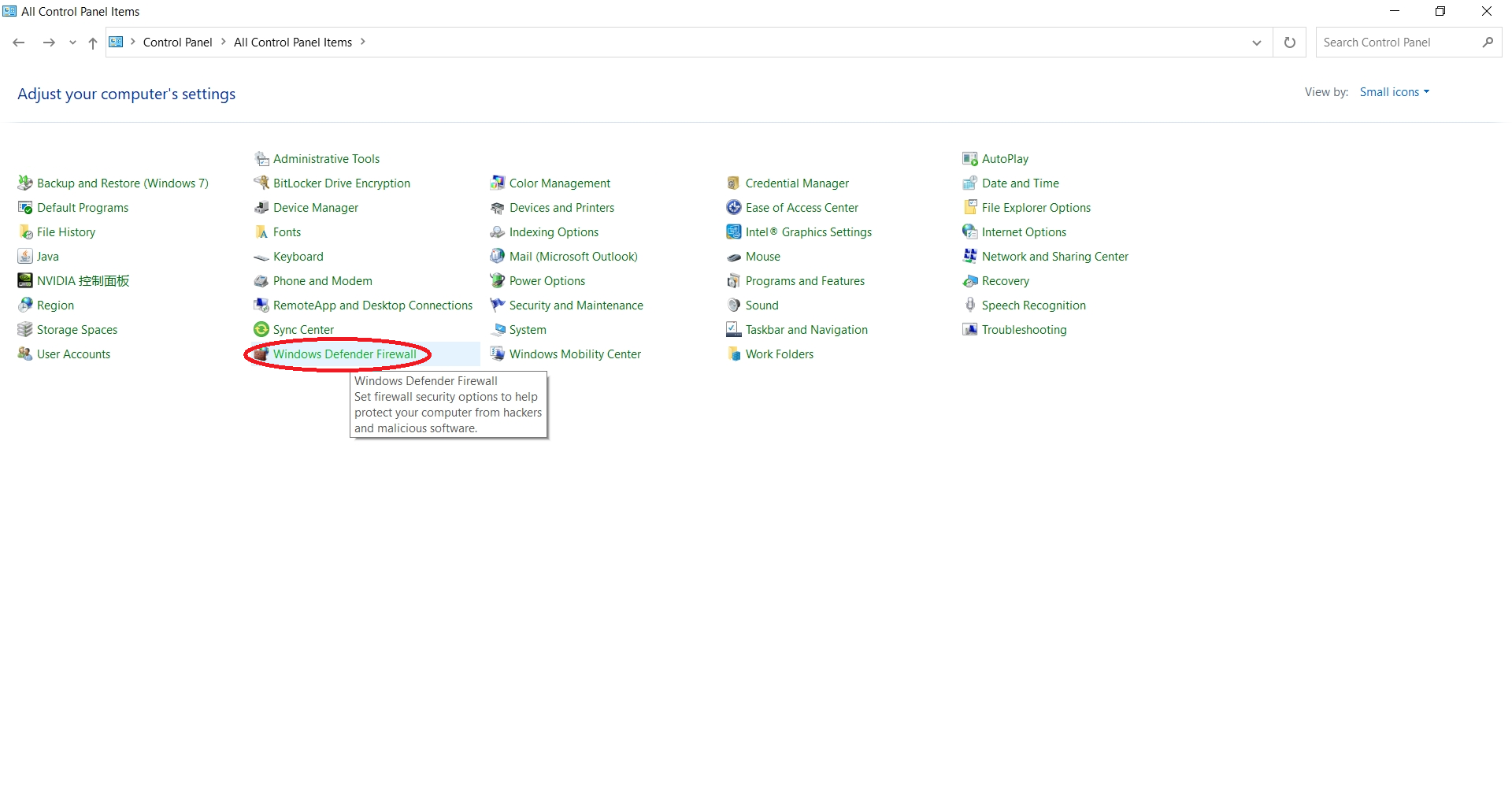Viewport: 1512px width, 811px height.
Task: Go forward with the Forward arrow
Action: coord(49,43)
